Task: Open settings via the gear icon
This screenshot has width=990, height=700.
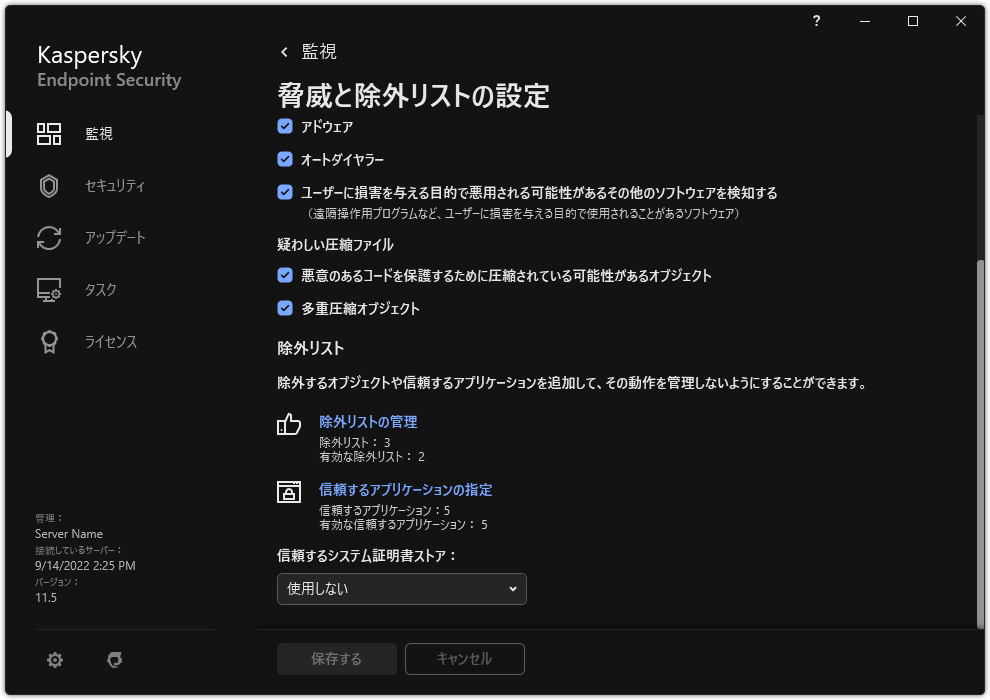Action: (x=54, y=660)
